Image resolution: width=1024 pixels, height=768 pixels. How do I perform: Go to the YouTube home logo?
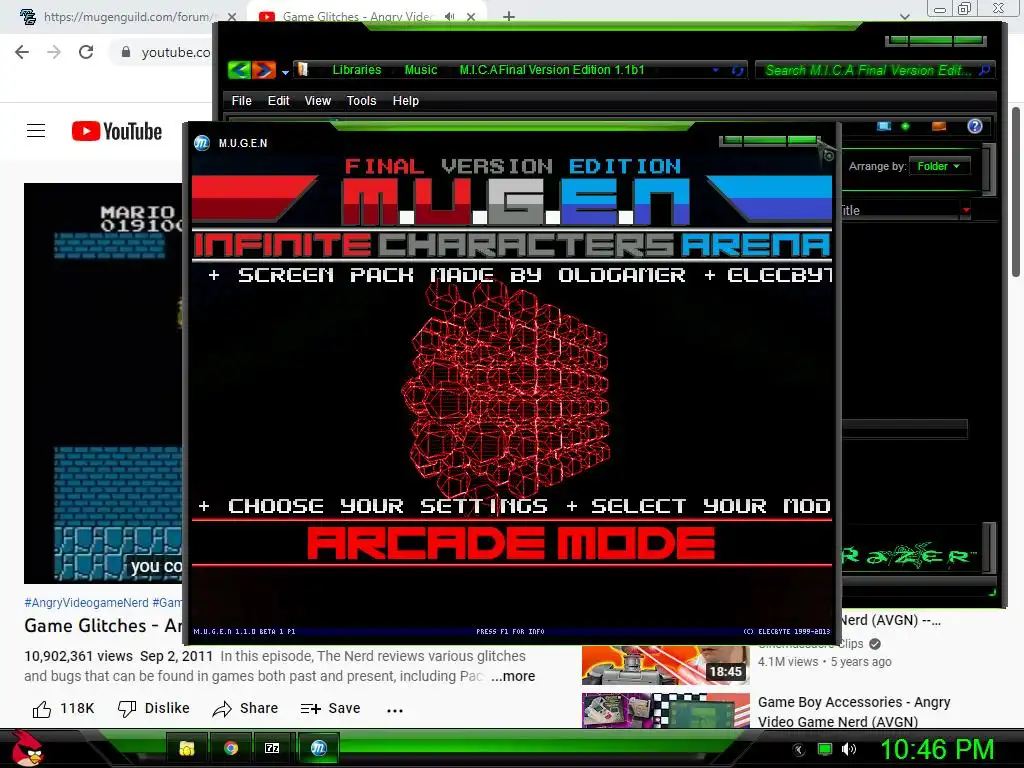point(117,131)
